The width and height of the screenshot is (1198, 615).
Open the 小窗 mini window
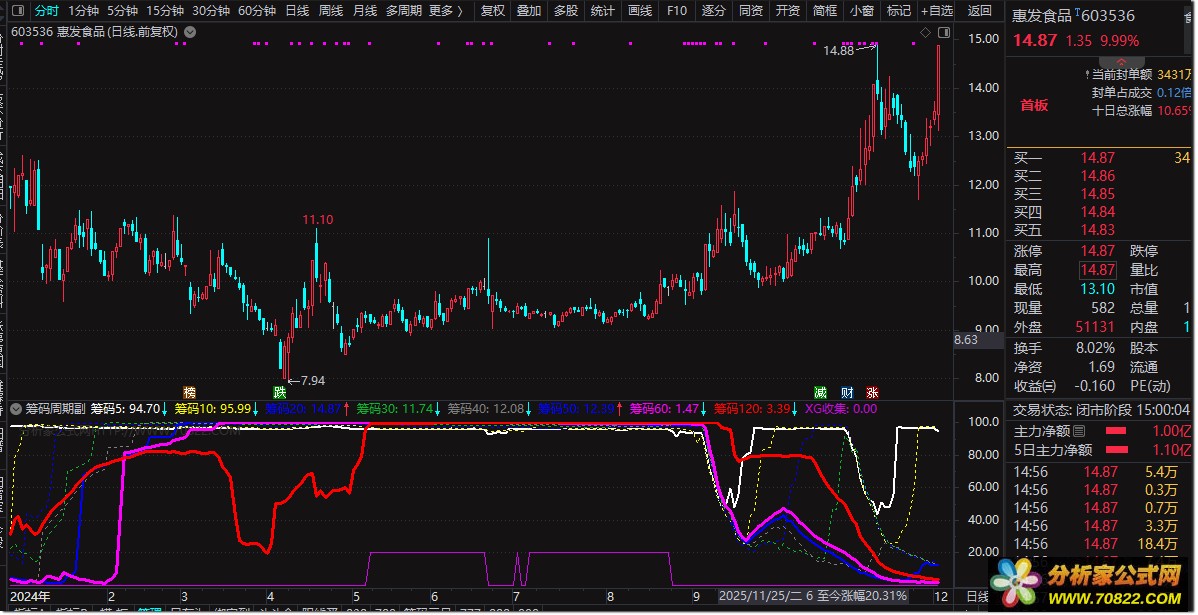point(861,11)
